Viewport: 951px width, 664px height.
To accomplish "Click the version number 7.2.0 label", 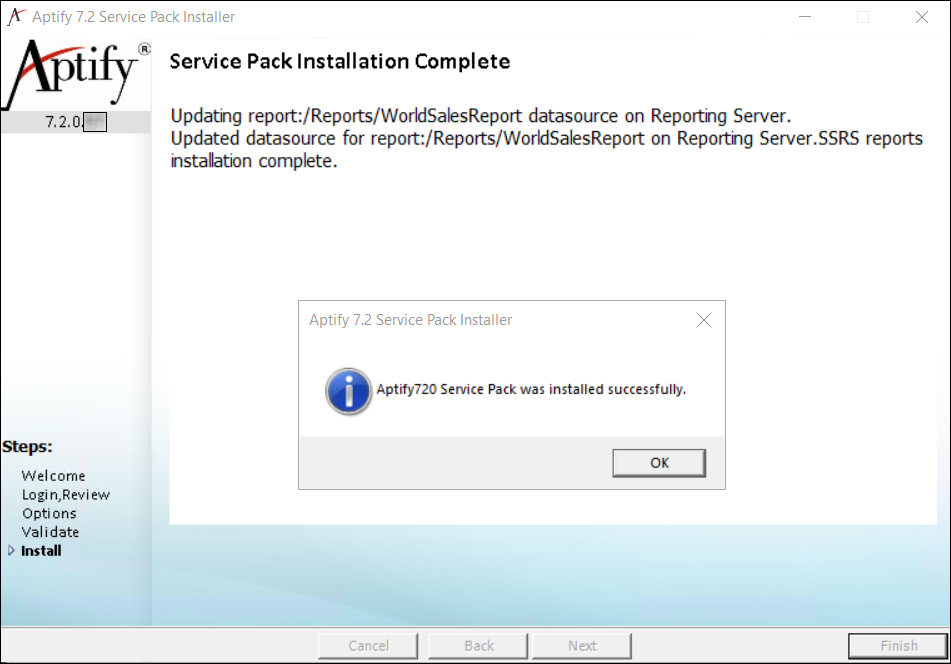I will [x=64, y=122].
